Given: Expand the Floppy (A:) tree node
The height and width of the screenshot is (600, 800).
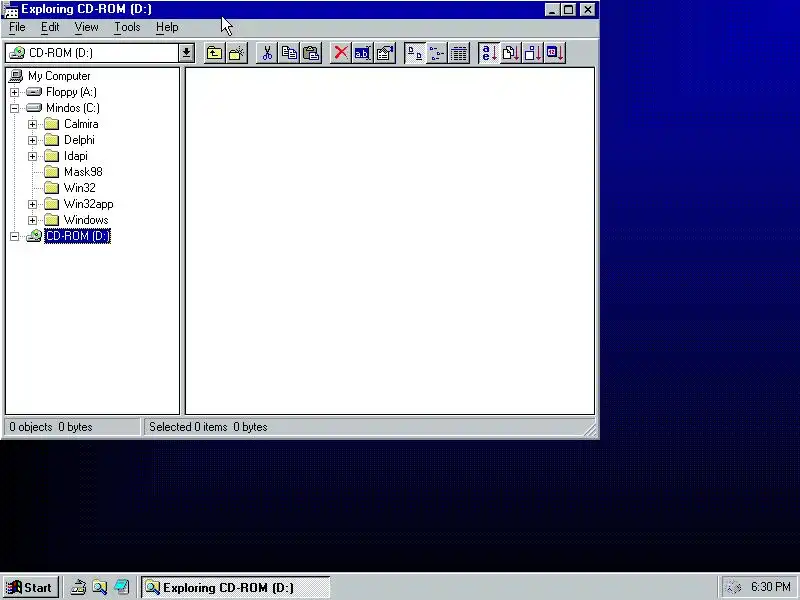Looking at the screenshot, I should coord(14,92).
